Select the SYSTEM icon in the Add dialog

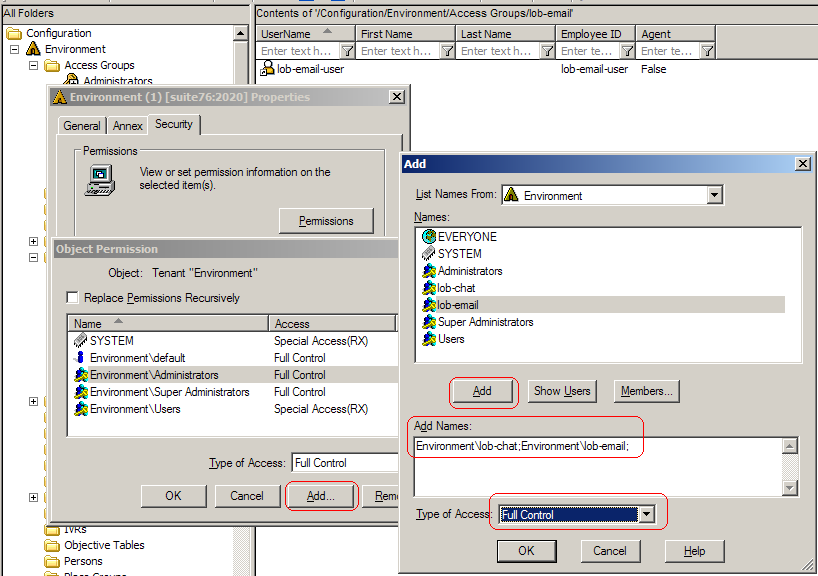pyautogui.click(x=428, y=252)
